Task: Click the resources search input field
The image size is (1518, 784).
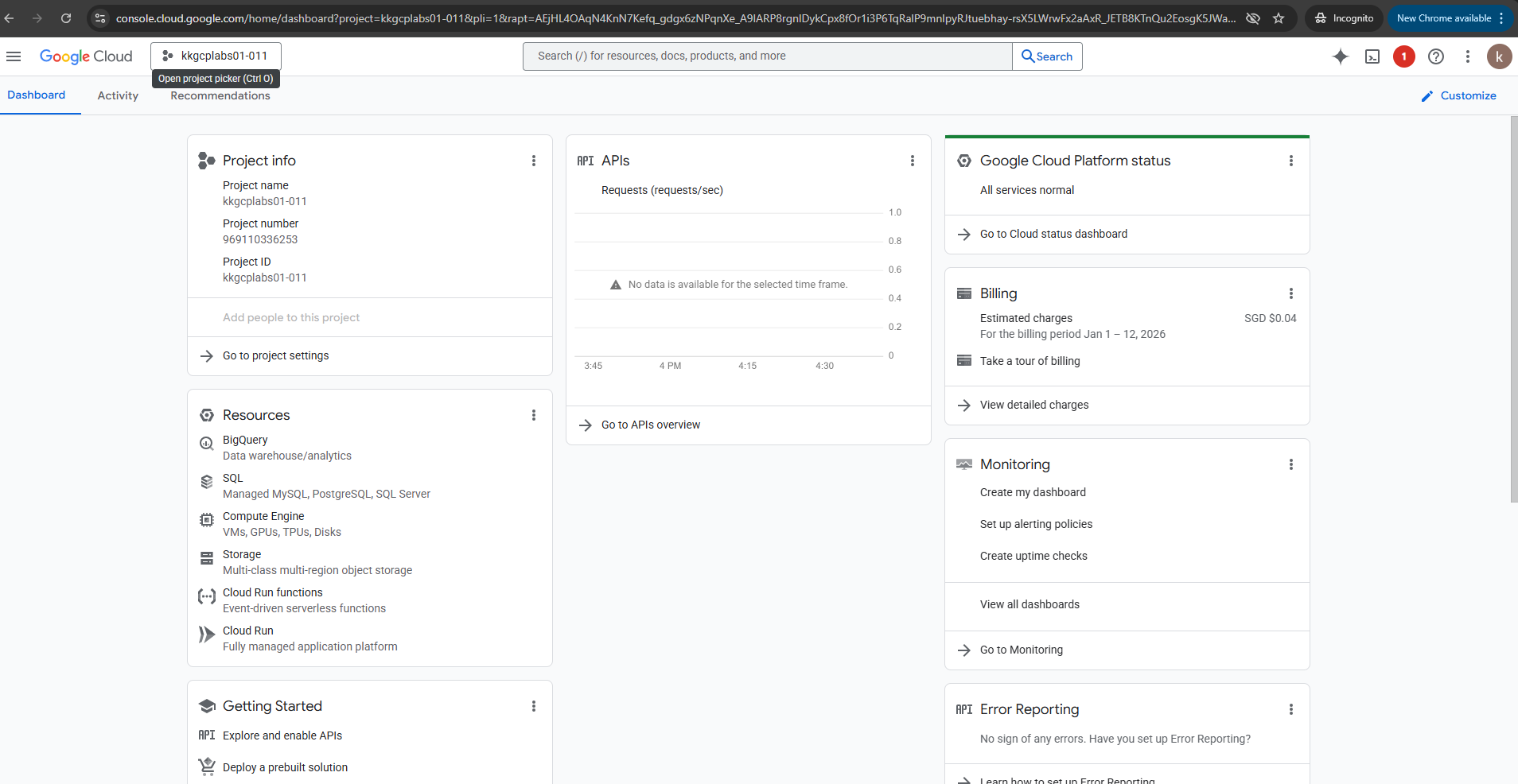Action: pos(767,56)
